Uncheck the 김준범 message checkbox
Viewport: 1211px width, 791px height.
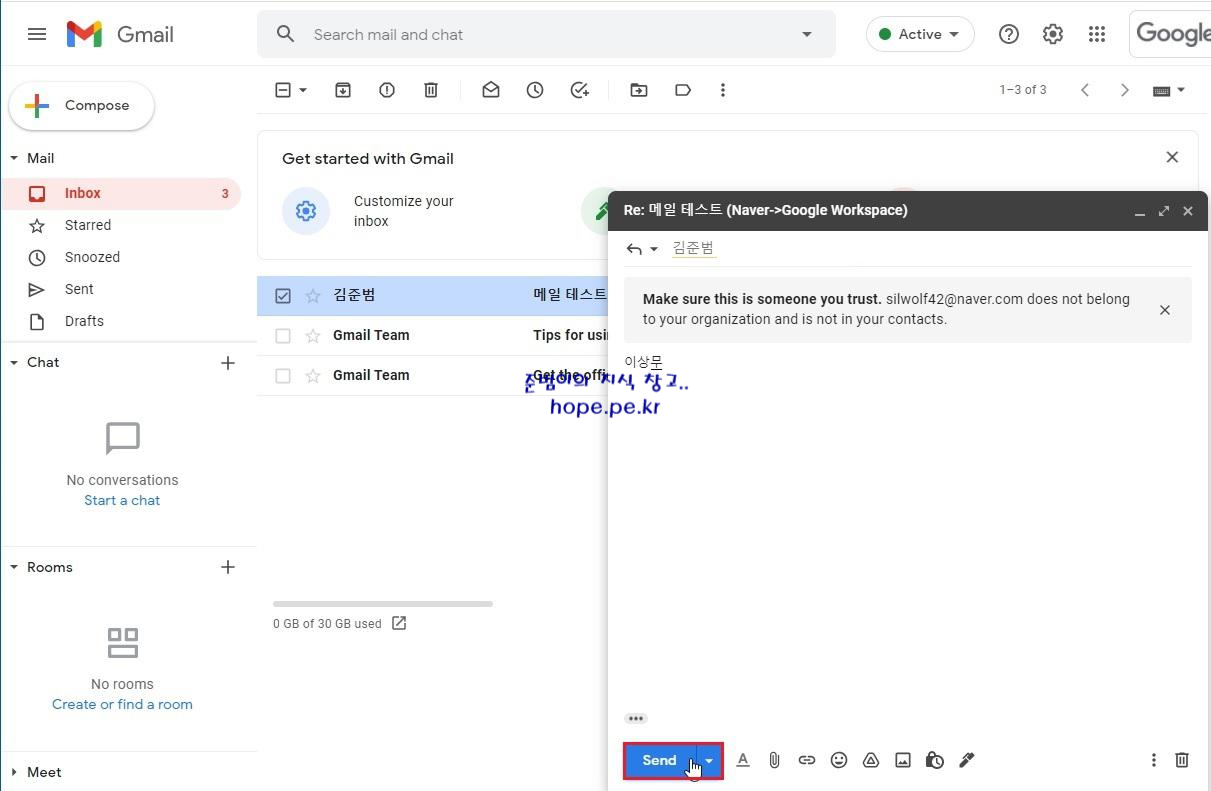[283, 296]
